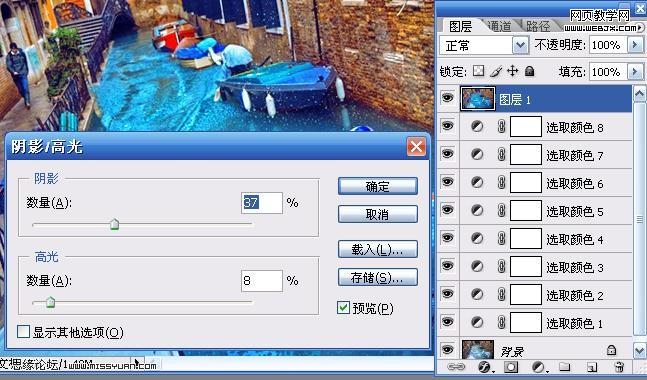Enable 显示其他选项(O) checkbox

[x=24, y=331]
